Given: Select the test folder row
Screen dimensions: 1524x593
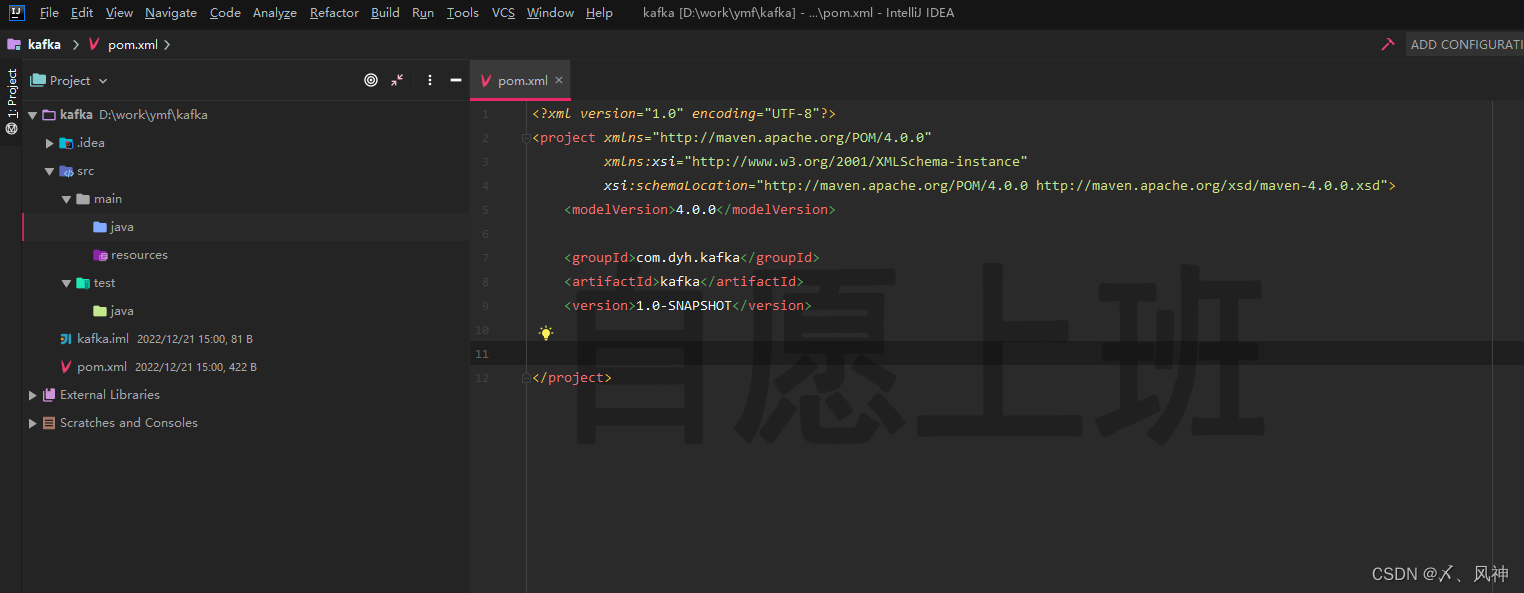Looking at the screenshot, I should tap(246, 283).
